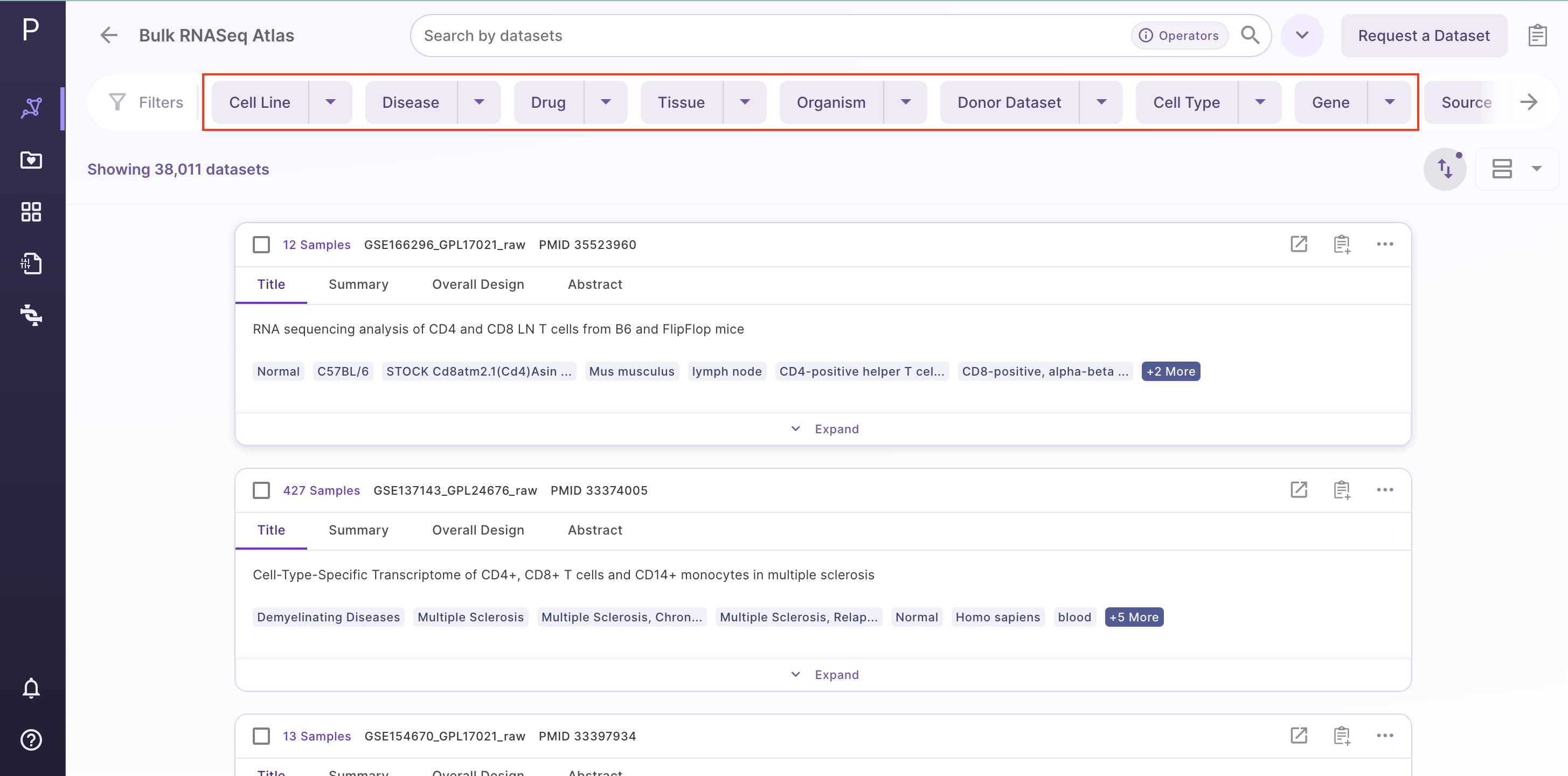The image size is (1568, 776).
Task: Switch to Overall Design tab of GSE137143 card
Action: click(478, 530)
